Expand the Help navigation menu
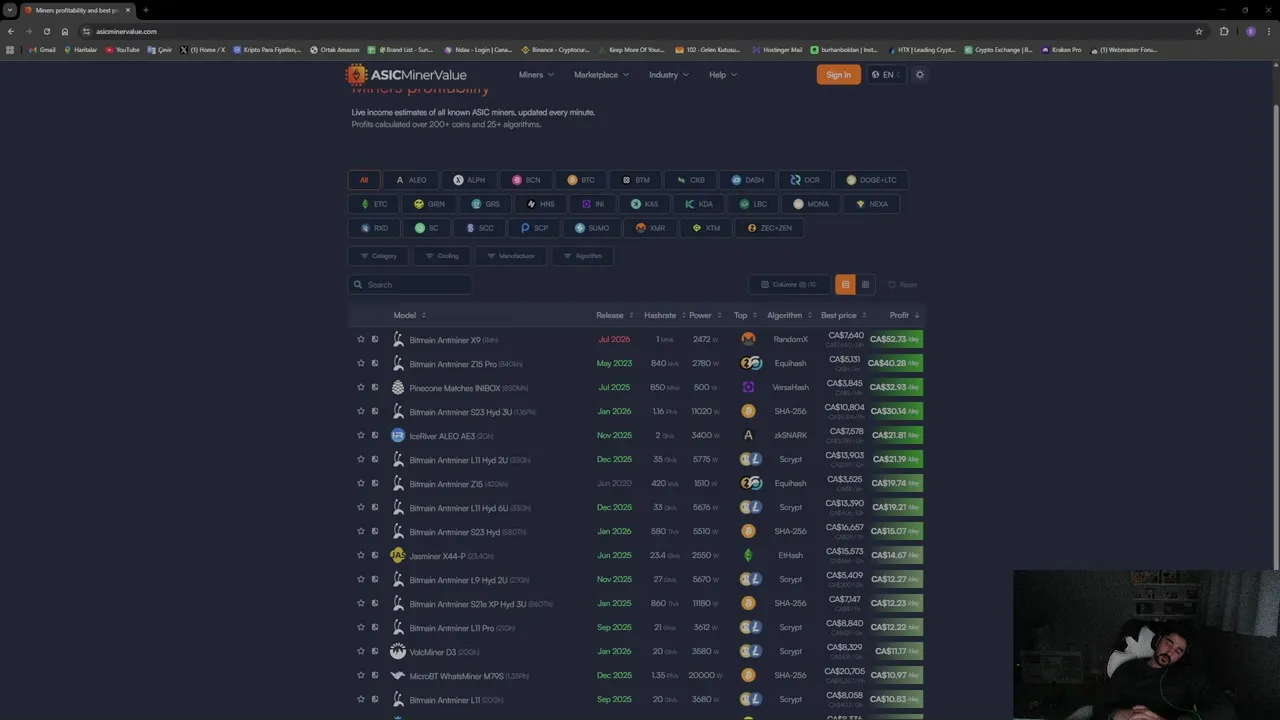The height and width of the screenshot is (720, 1280). click(723, 74)
